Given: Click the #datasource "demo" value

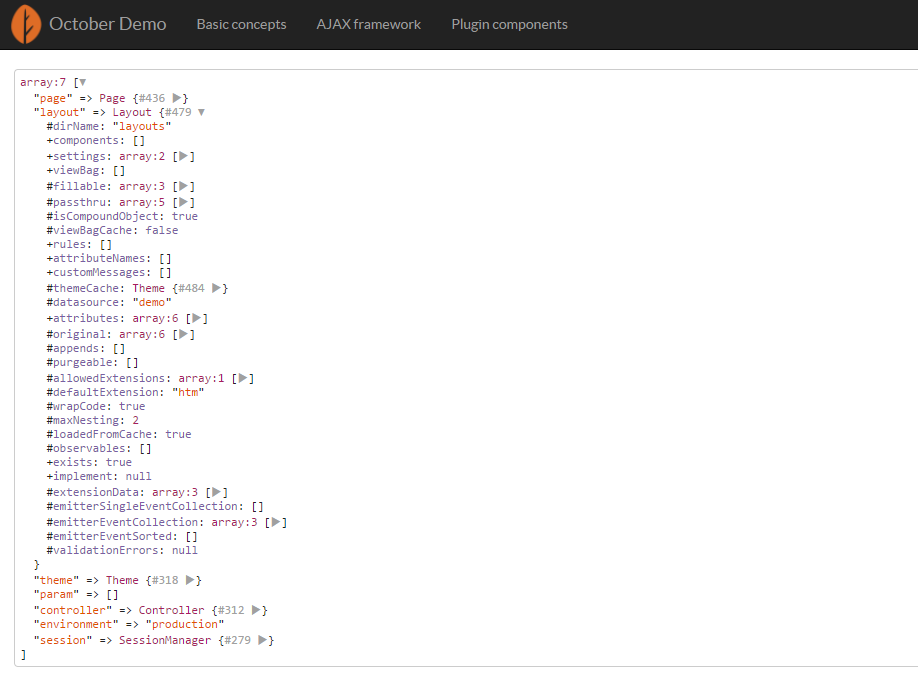Looking at the screenshot, I should coord(152,303).
